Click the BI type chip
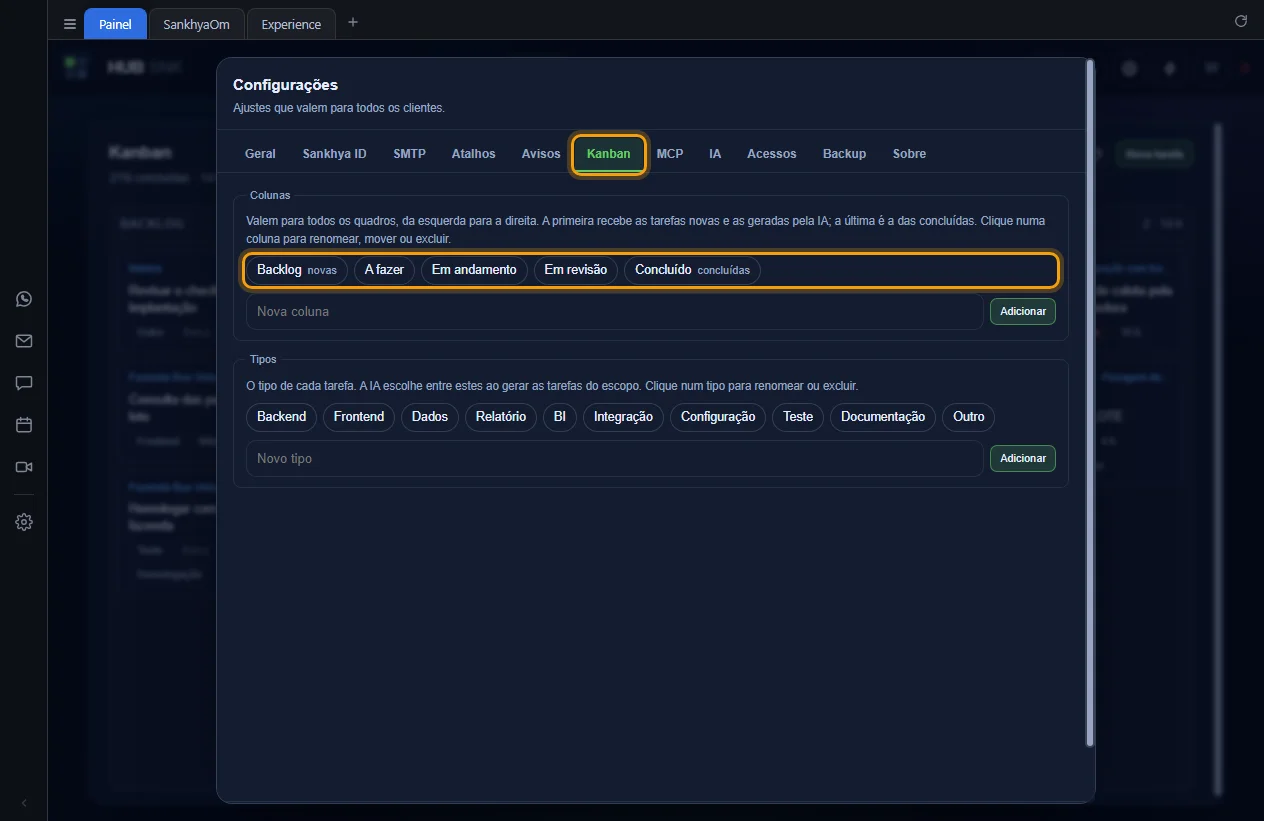 [560, 417]
